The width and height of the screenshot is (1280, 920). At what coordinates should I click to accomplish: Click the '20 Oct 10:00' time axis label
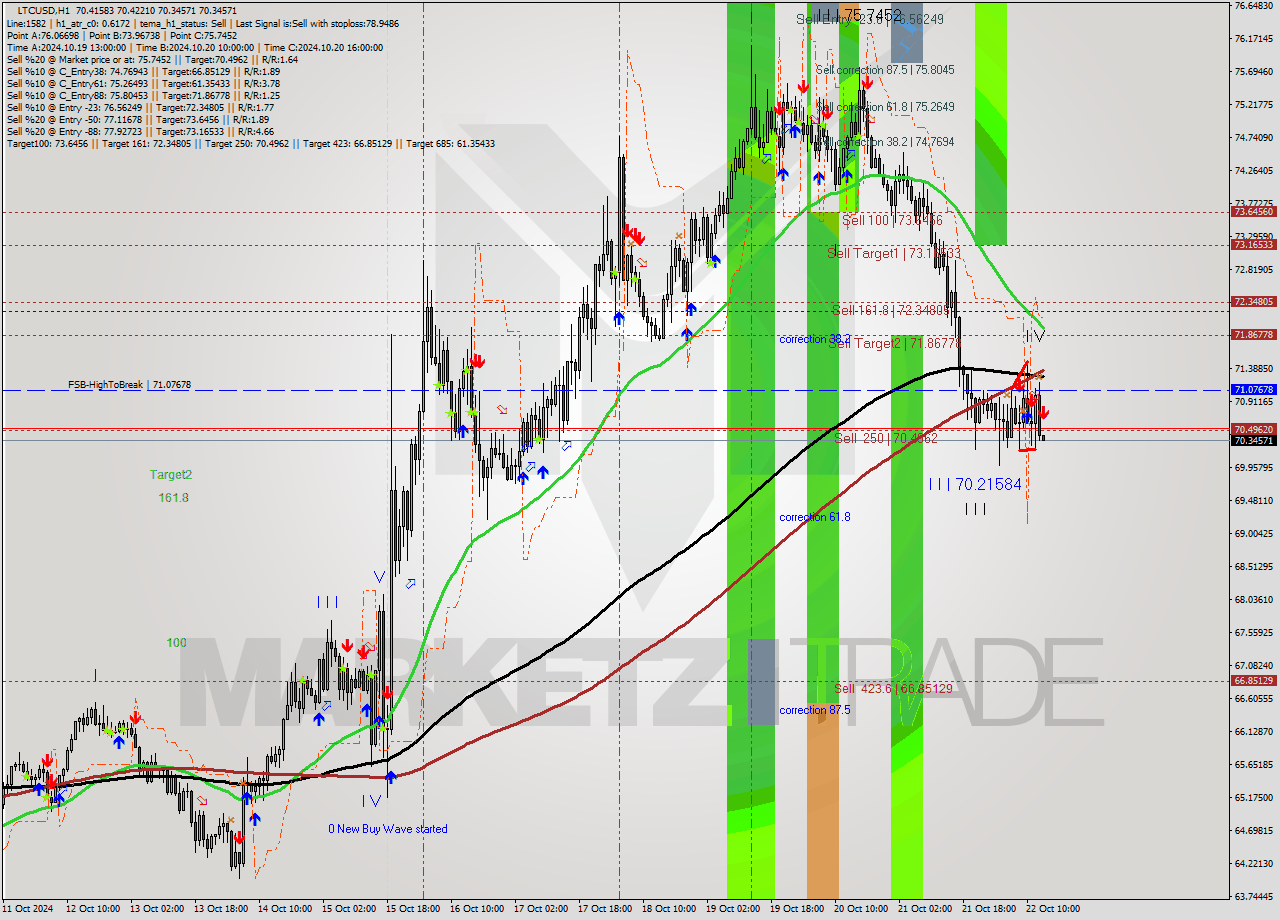tap(861, 909)
